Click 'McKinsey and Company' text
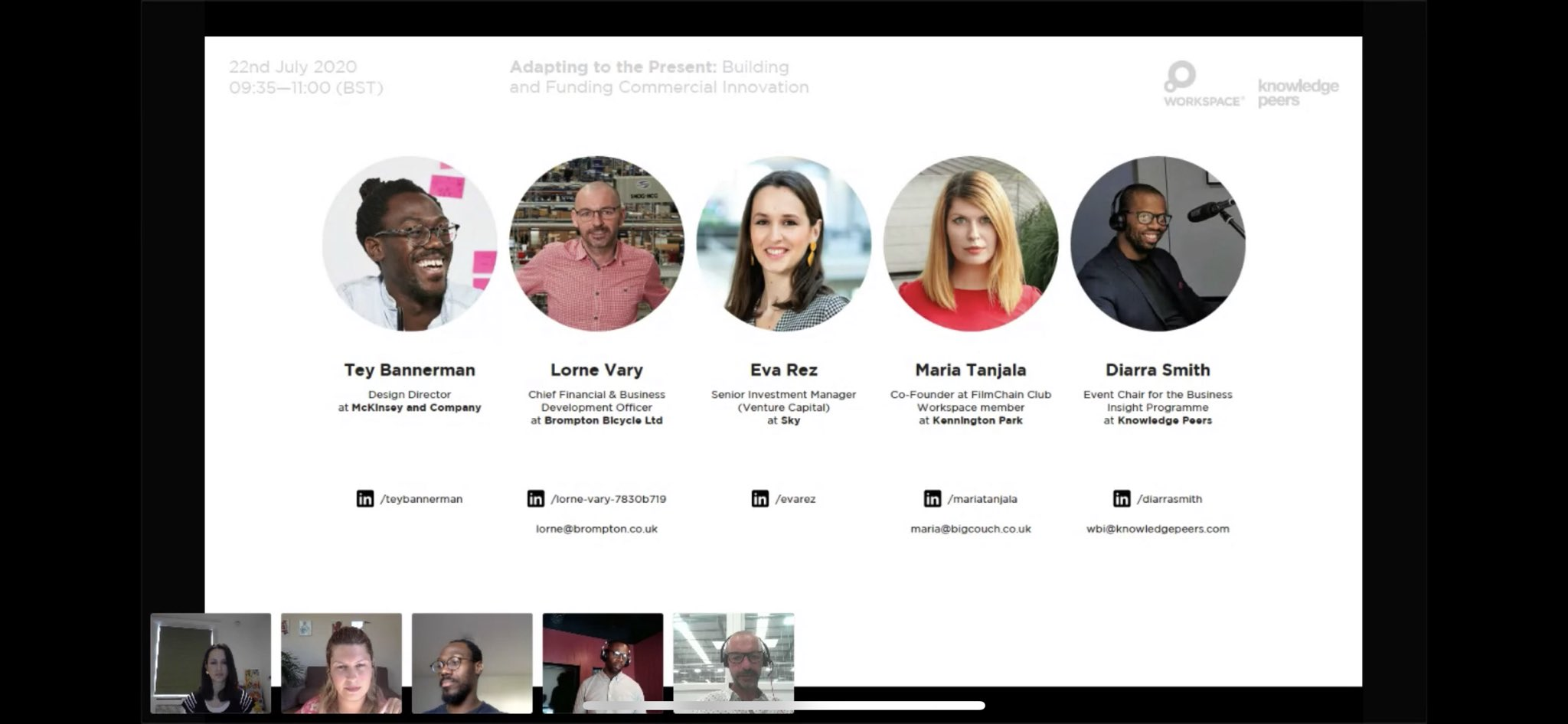The height and width of the screenshot is (724, 1568). [416, 408]
